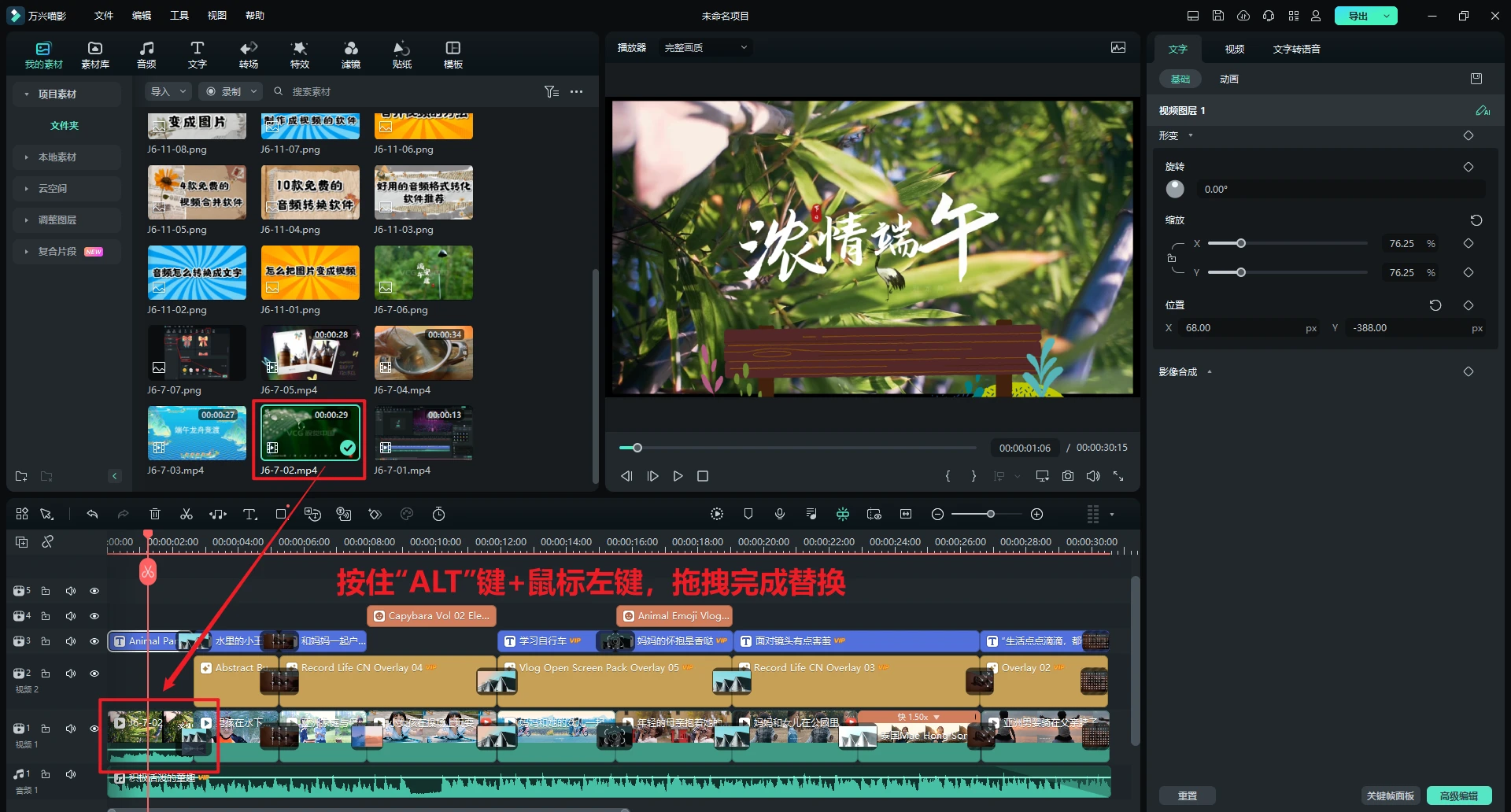Open the 转场 transitions tab
The image size is (1511, 812).
pos(249,54)
